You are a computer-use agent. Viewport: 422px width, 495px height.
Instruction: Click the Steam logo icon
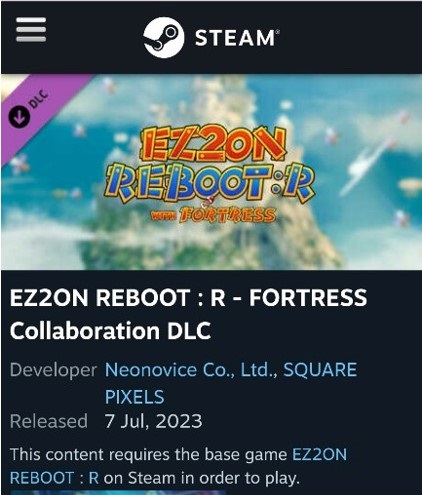pyautogui.click(x=163, y=37)
